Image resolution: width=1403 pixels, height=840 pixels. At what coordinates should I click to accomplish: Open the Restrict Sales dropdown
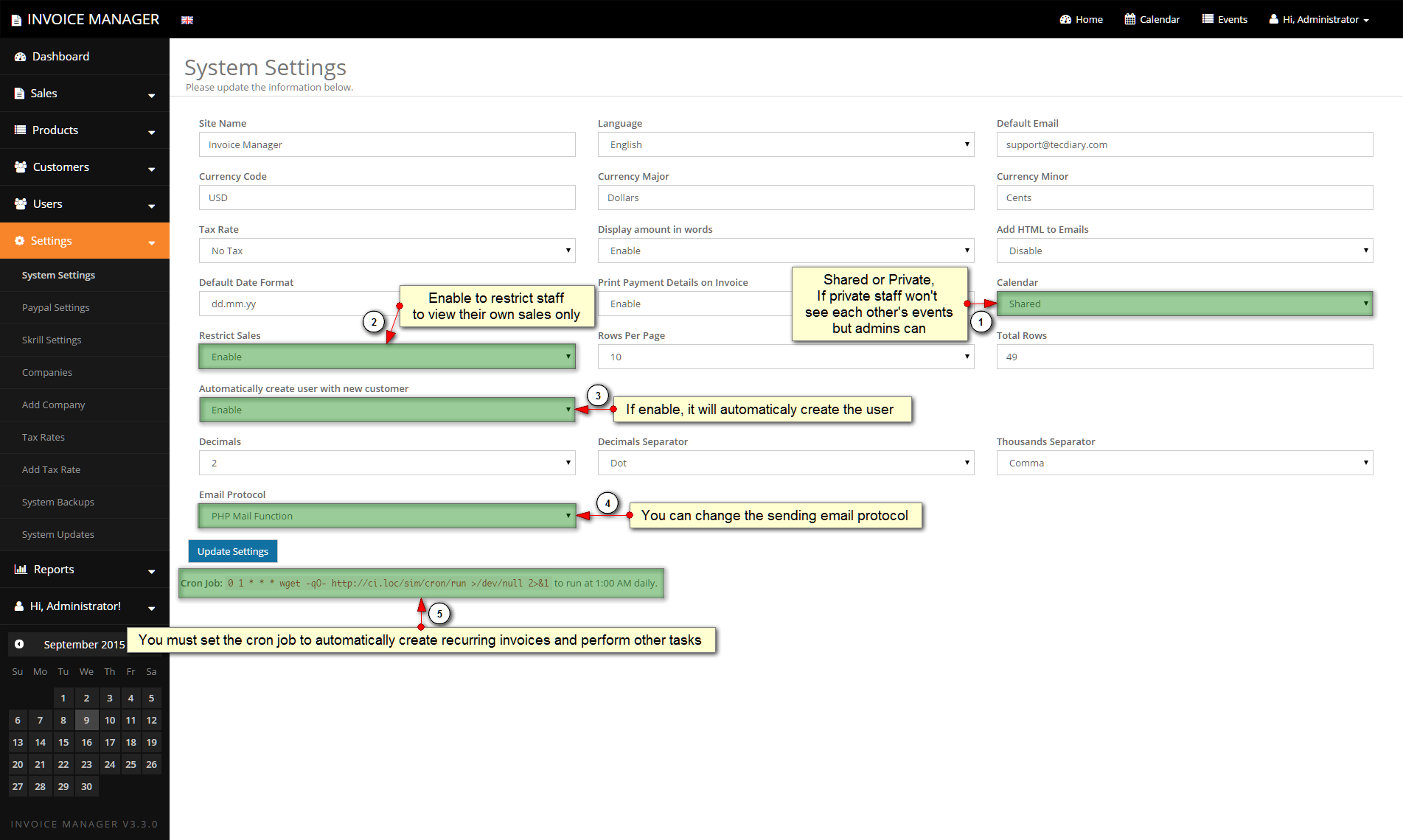[386, 357]
